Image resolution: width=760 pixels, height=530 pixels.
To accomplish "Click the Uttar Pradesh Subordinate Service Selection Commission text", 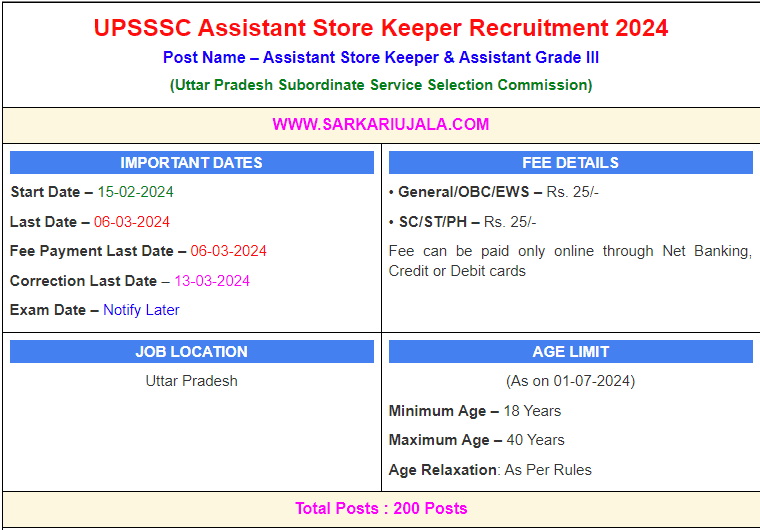I will [x=380, y=85].
